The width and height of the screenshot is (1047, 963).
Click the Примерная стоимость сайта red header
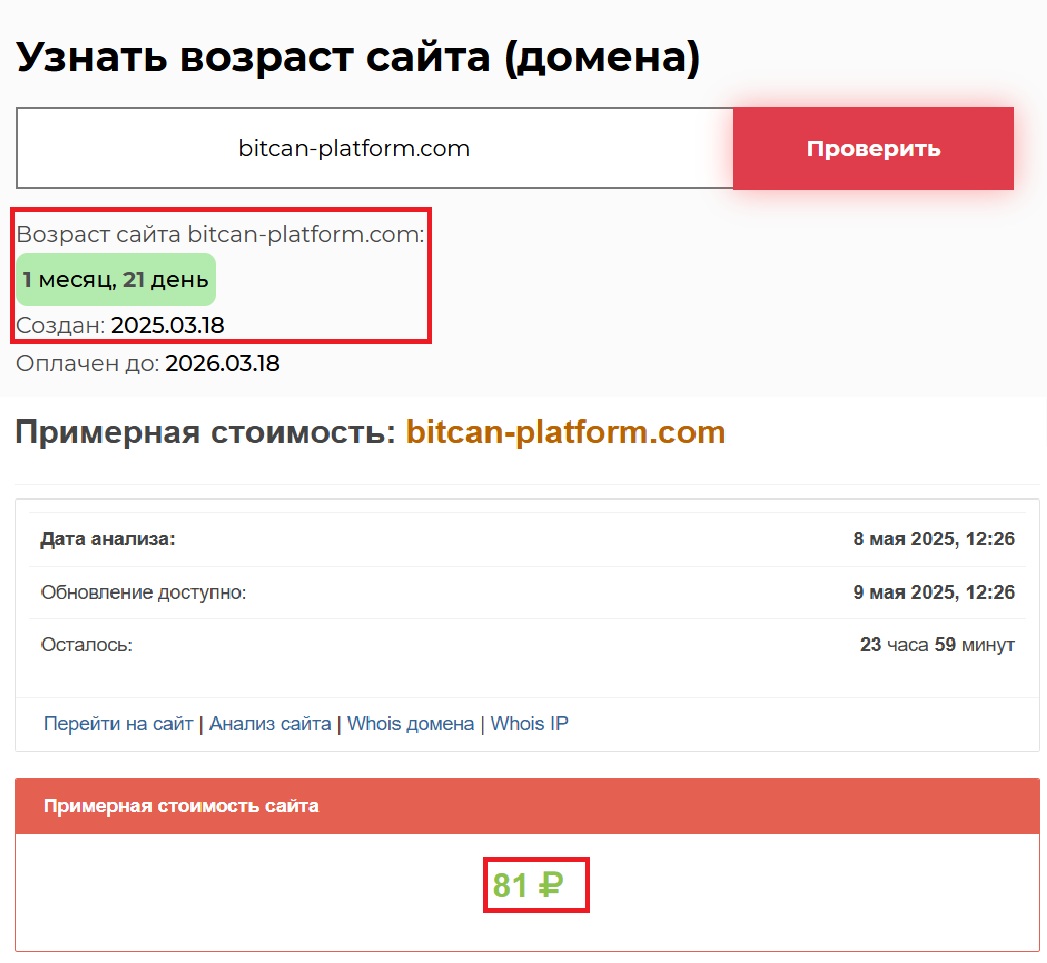point(182,805)
